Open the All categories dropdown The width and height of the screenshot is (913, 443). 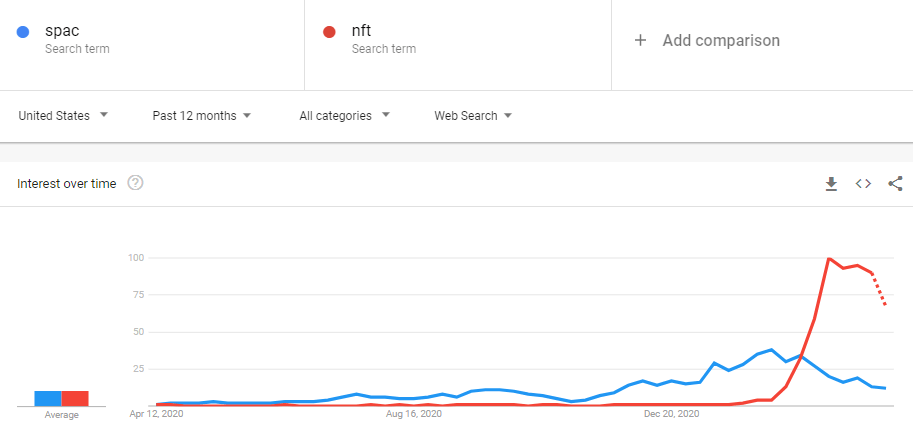[344, 116]
